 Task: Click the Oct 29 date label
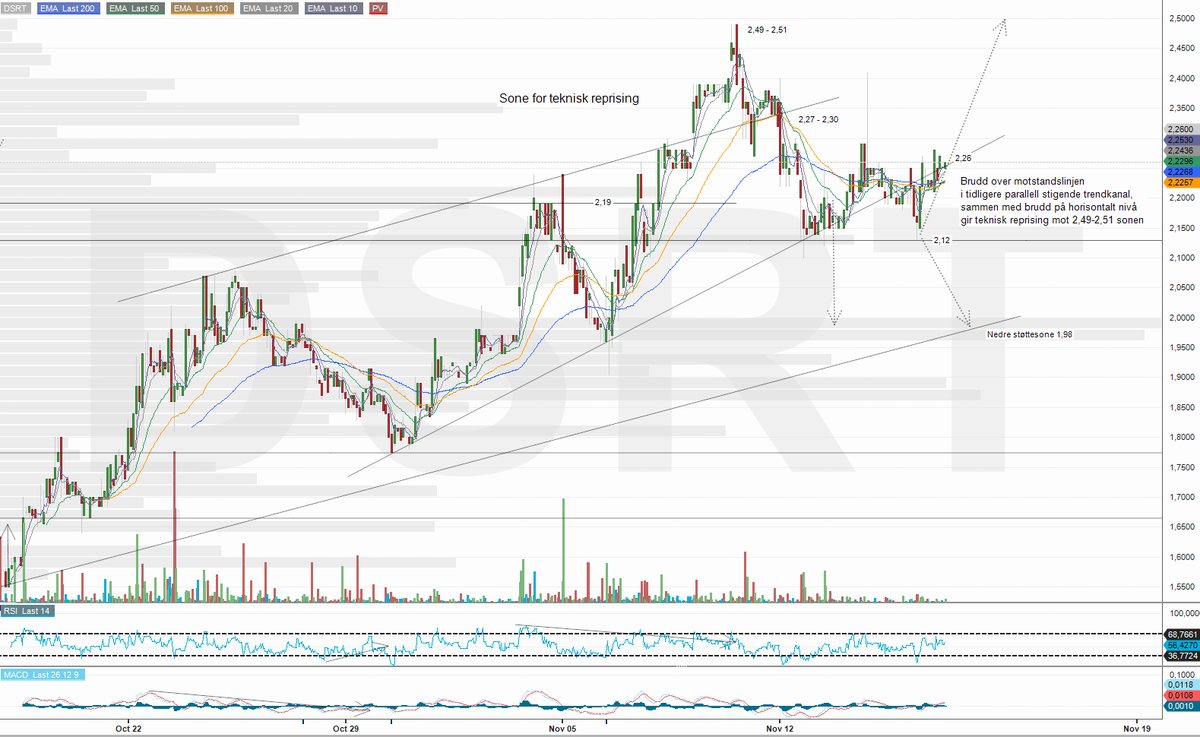pos(346,729)
